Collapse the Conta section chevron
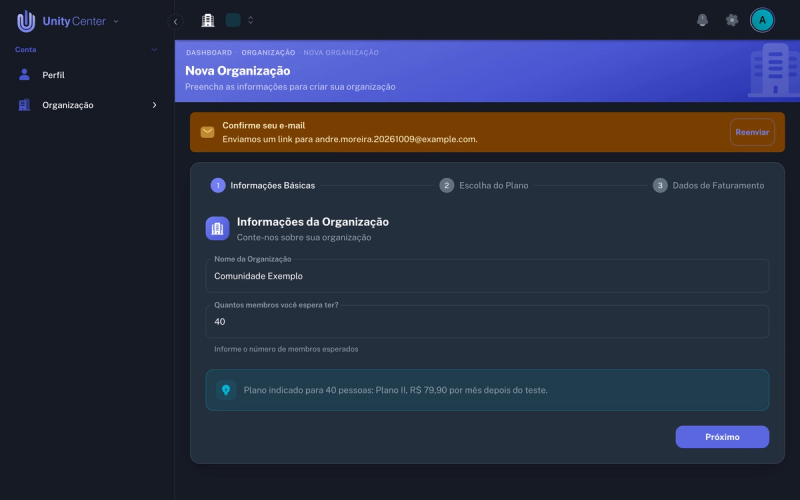Viewport: 800px width, 500px height. (x=154, y=49)
